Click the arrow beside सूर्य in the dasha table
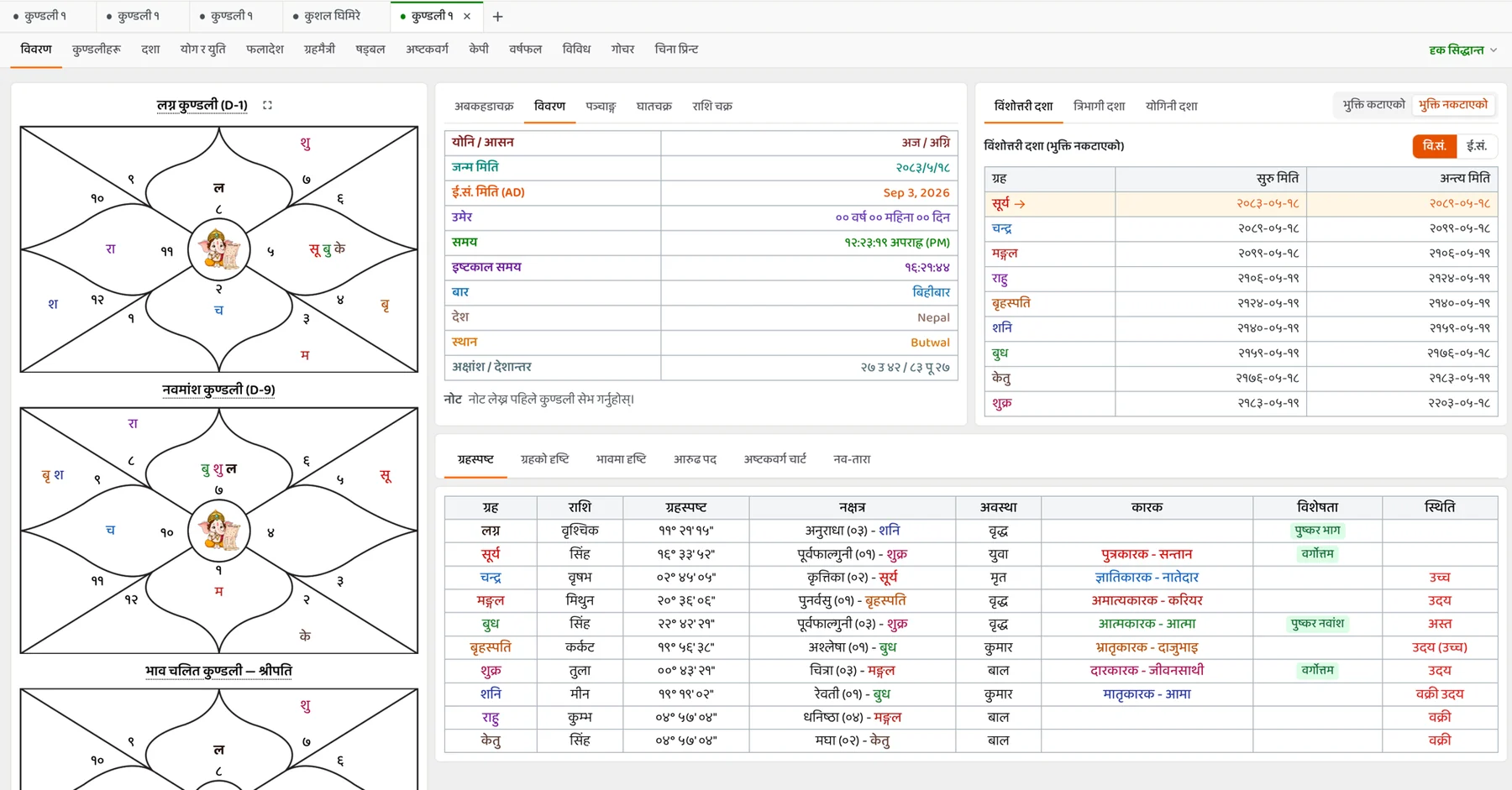The image size is (1512, 790). coord(1020,204)
